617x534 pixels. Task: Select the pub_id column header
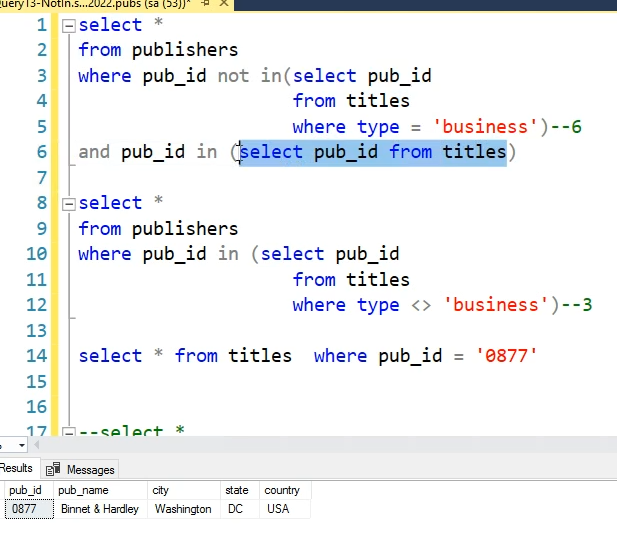29,490
